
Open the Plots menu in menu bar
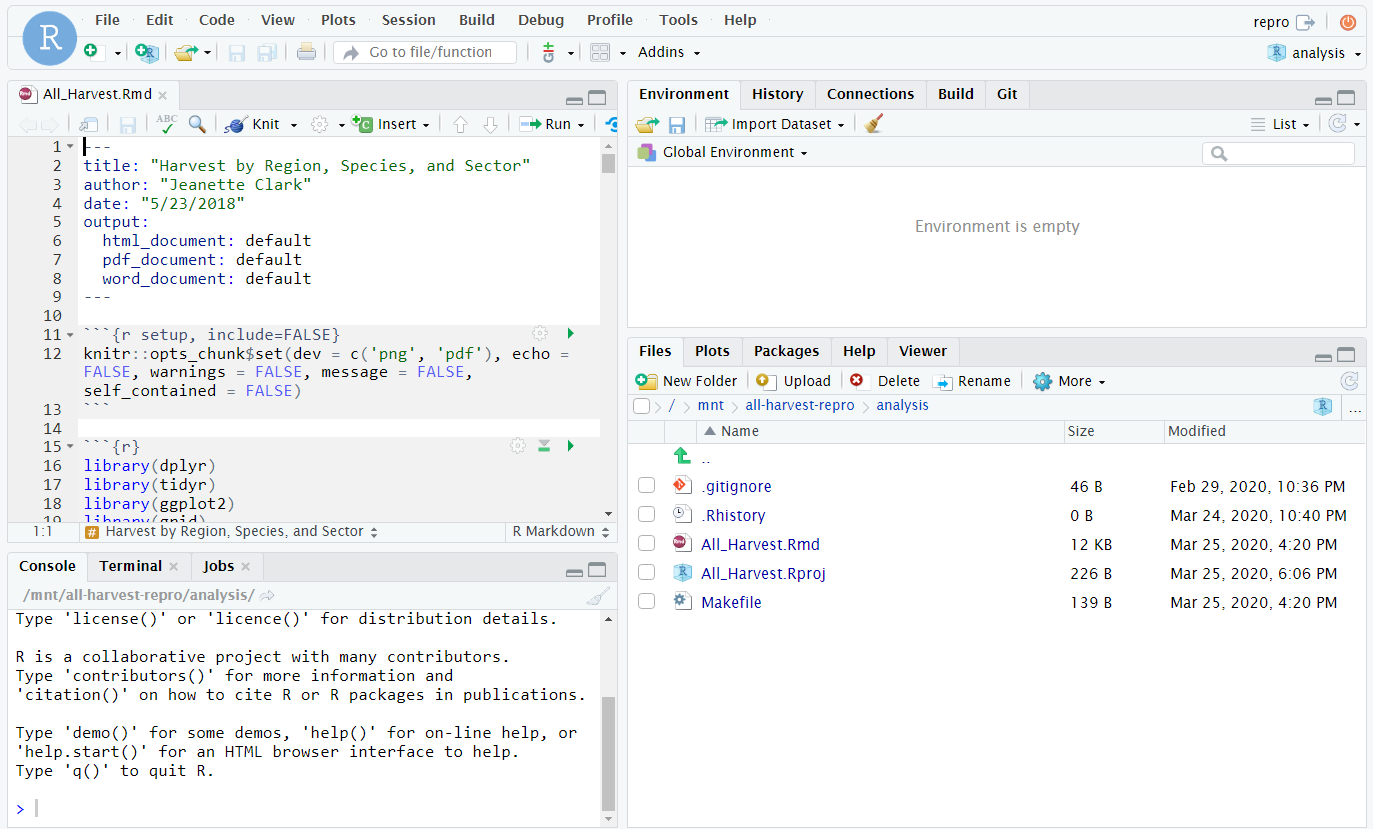point(338,20)
